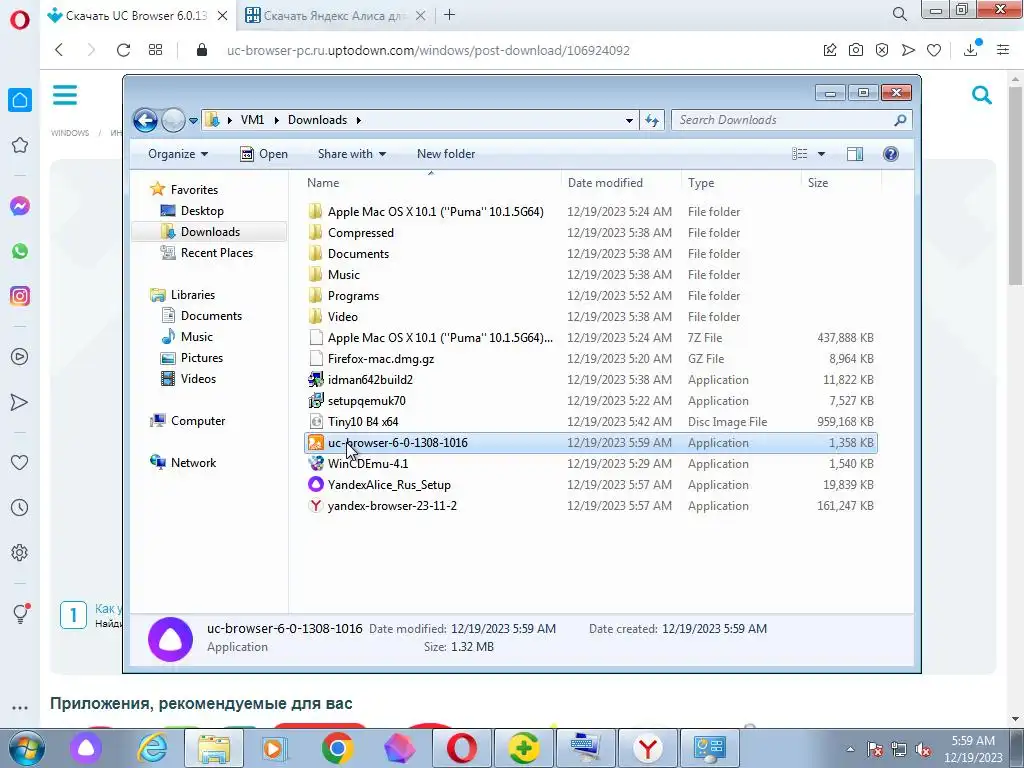Expand breadcrumb arrow after Downloads
The width and height of the screenshot is (1024, 768).
tap(359, 120)
